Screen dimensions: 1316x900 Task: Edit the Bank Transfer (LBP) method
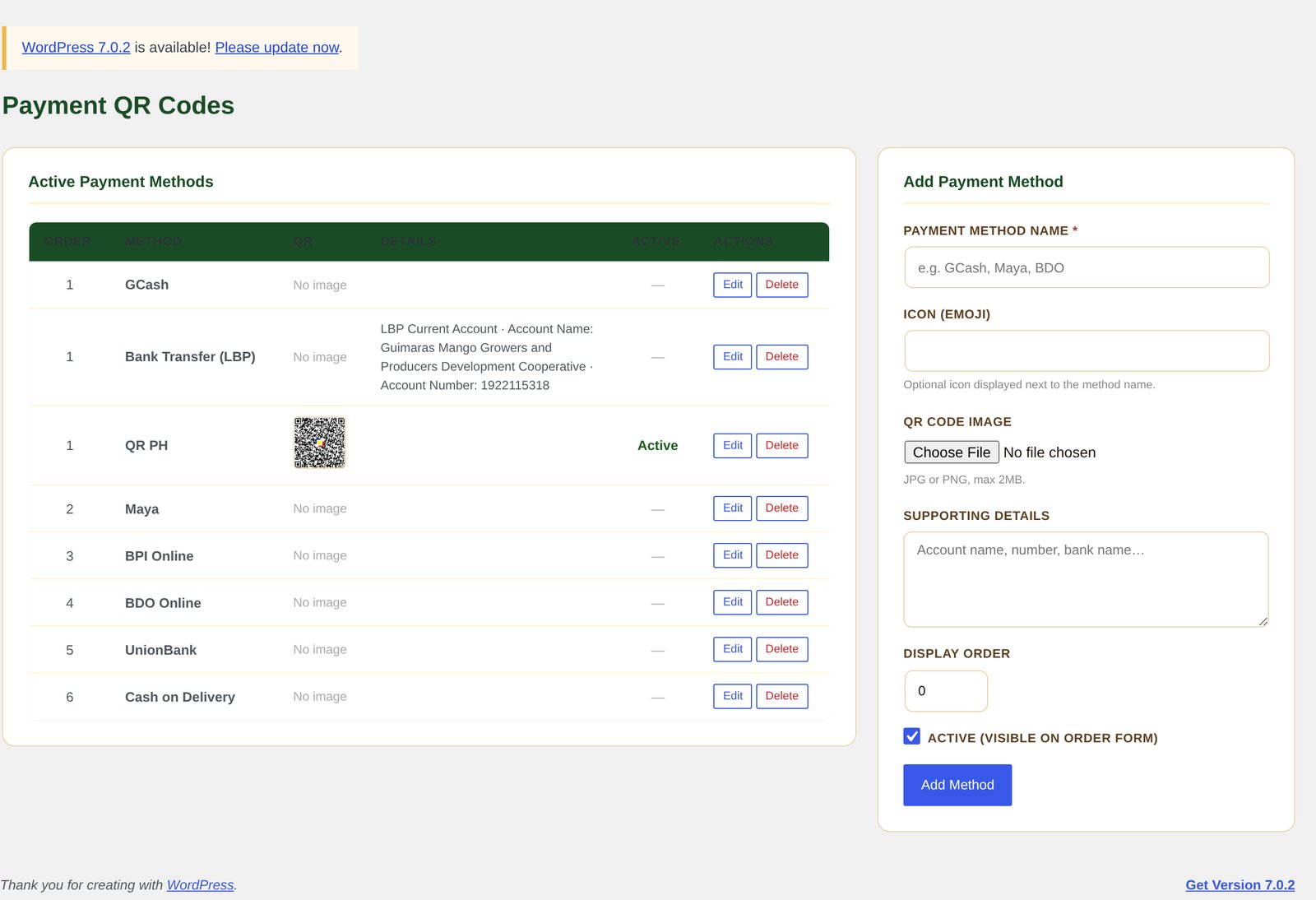tap(732, 357)
